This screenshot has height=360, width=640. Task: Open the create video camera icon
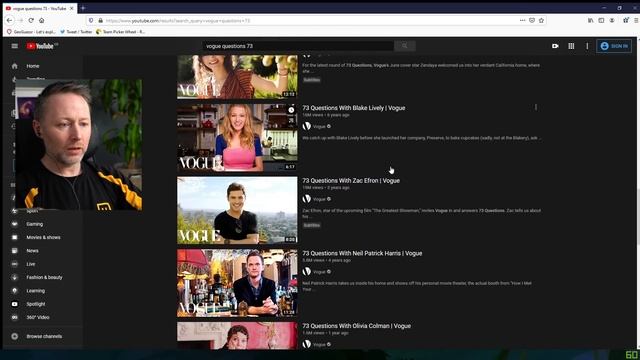point(555,46)
